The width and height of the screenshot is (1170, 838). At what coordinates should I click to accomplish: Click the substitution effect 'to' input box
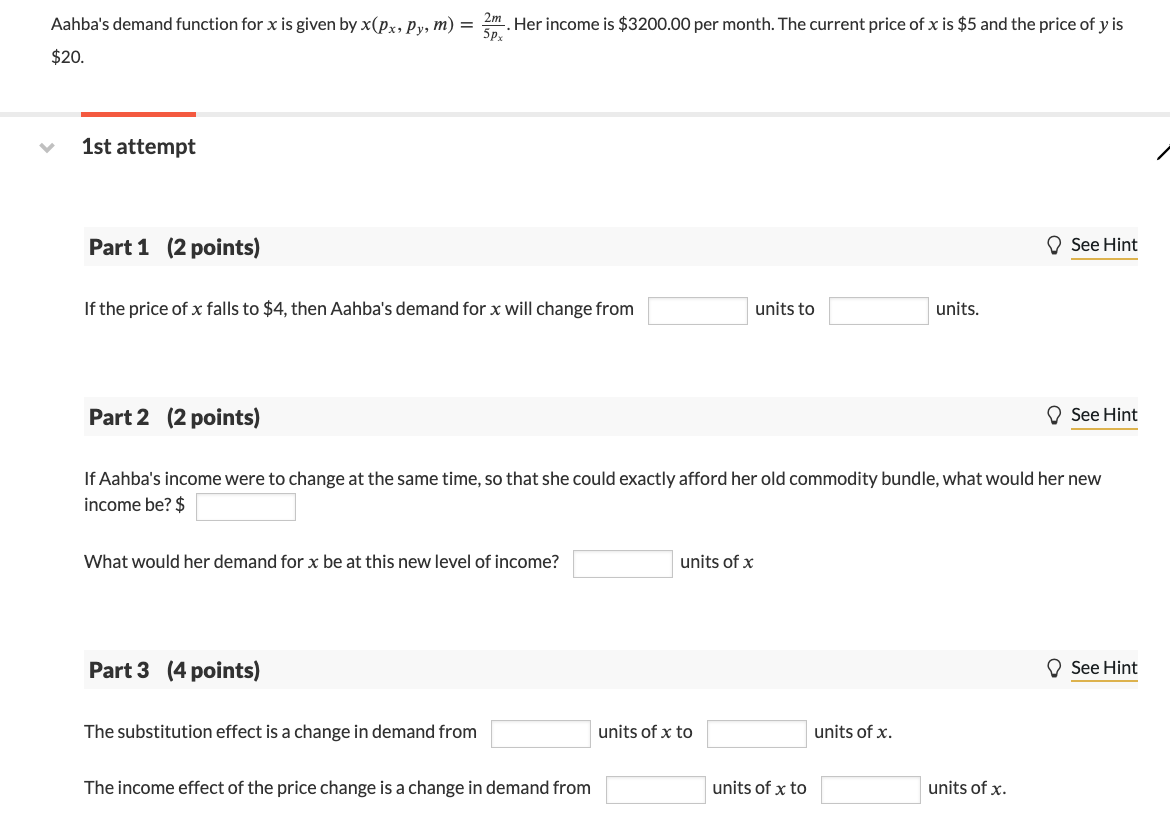point(756,733)
